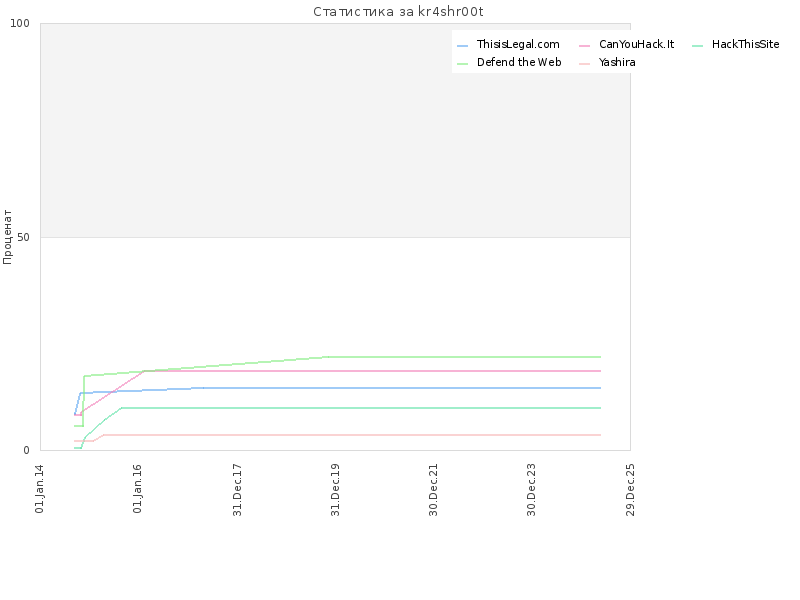The height and width of the screenshot is (600, 800).
Task: Click the 01.Jan.14 x-axis date label
Action: point(40,488)
